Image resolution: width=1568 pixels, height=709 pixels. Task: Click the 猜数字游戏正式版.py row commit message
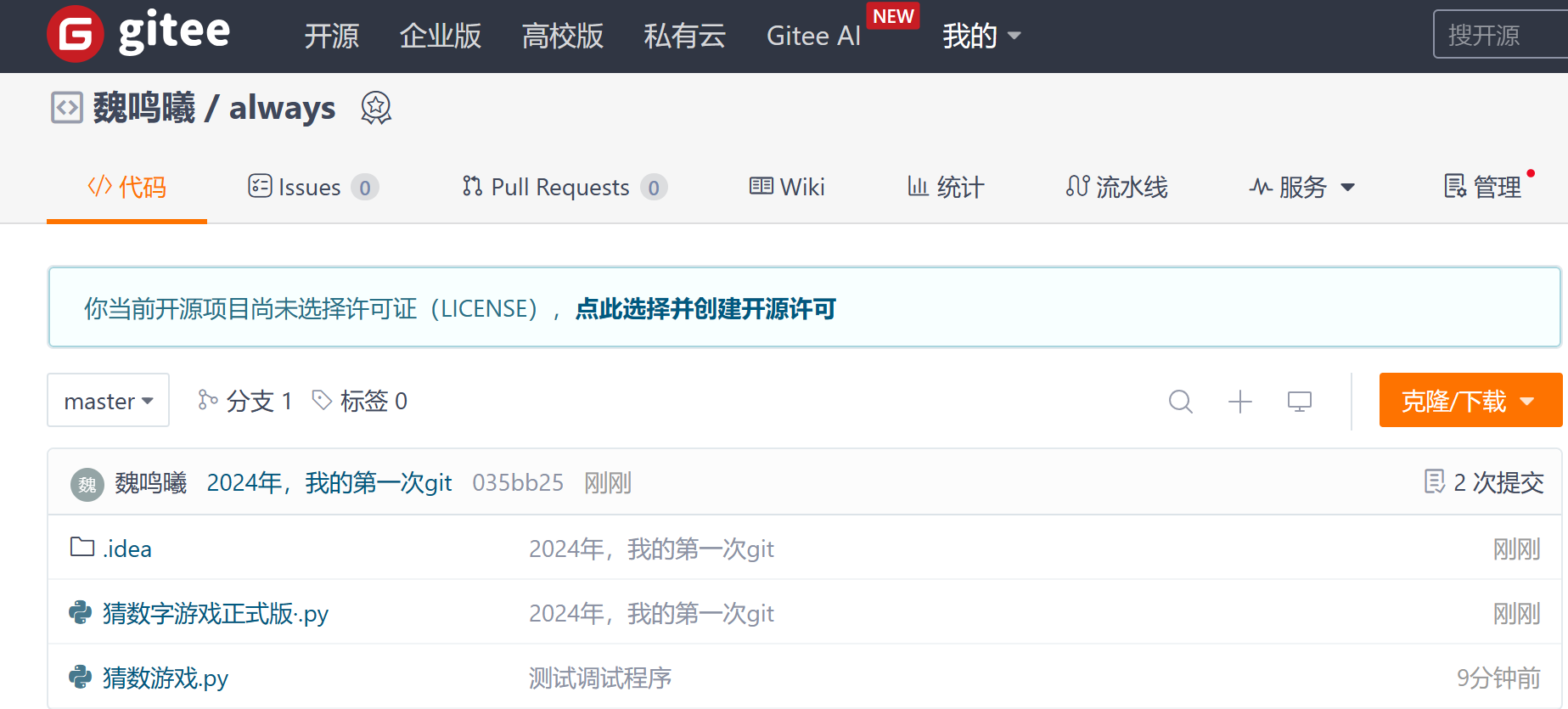point(651,613)
